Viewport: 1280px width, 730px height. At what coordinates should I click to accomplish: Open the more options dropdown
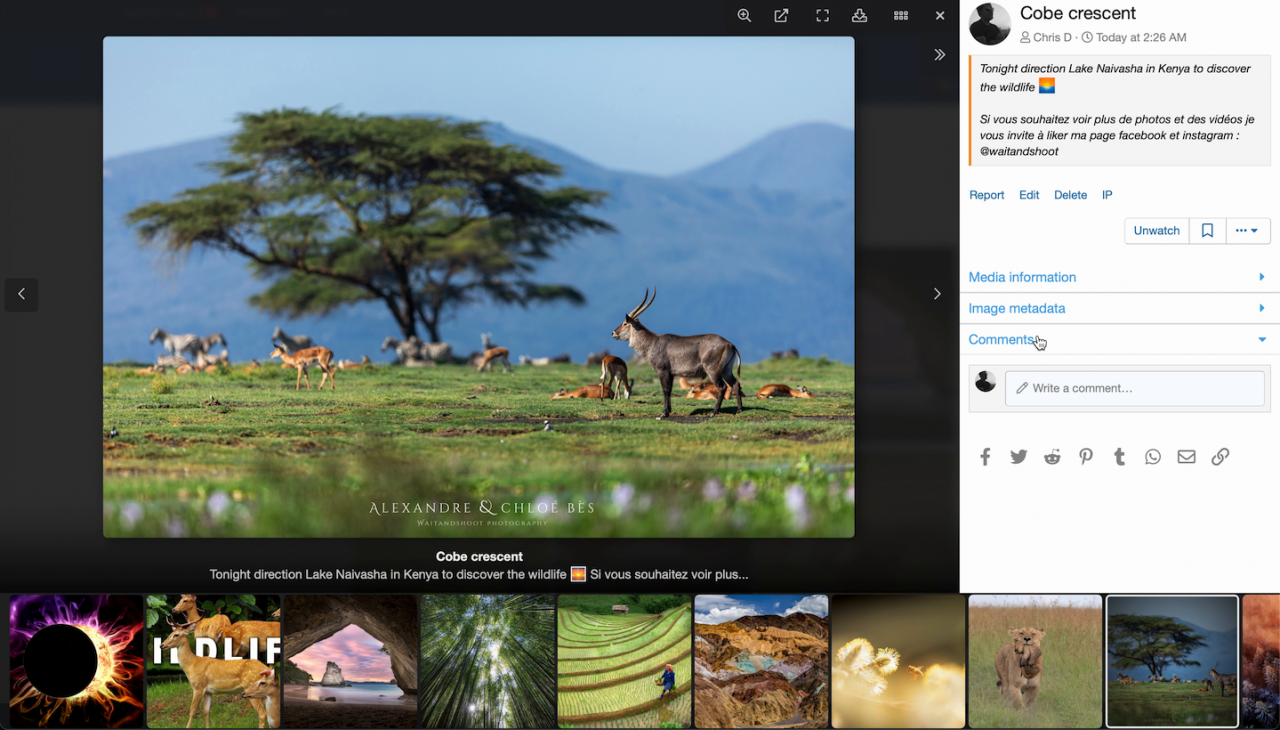tap(1247, 231)
